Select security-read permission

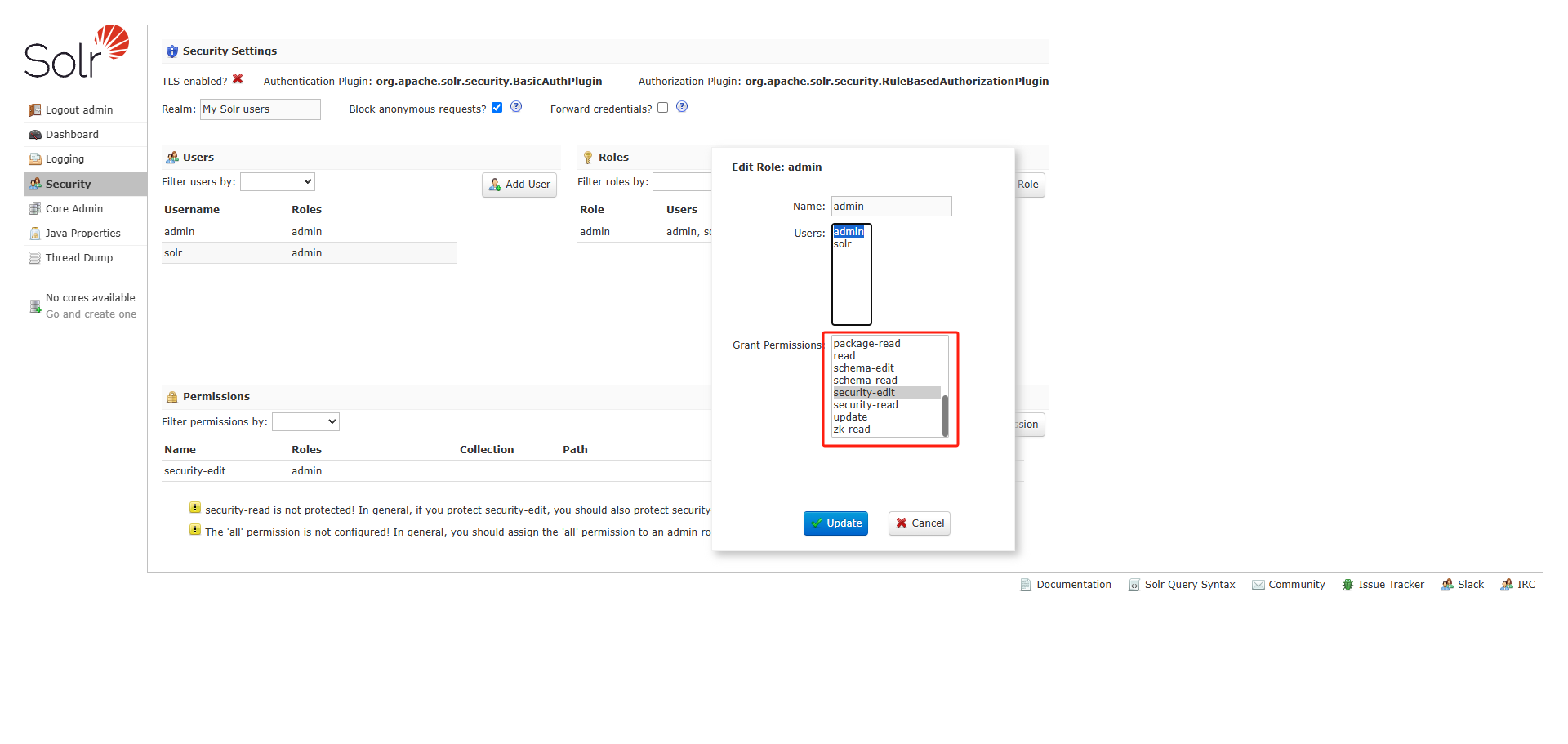click(x=886, y=405)
